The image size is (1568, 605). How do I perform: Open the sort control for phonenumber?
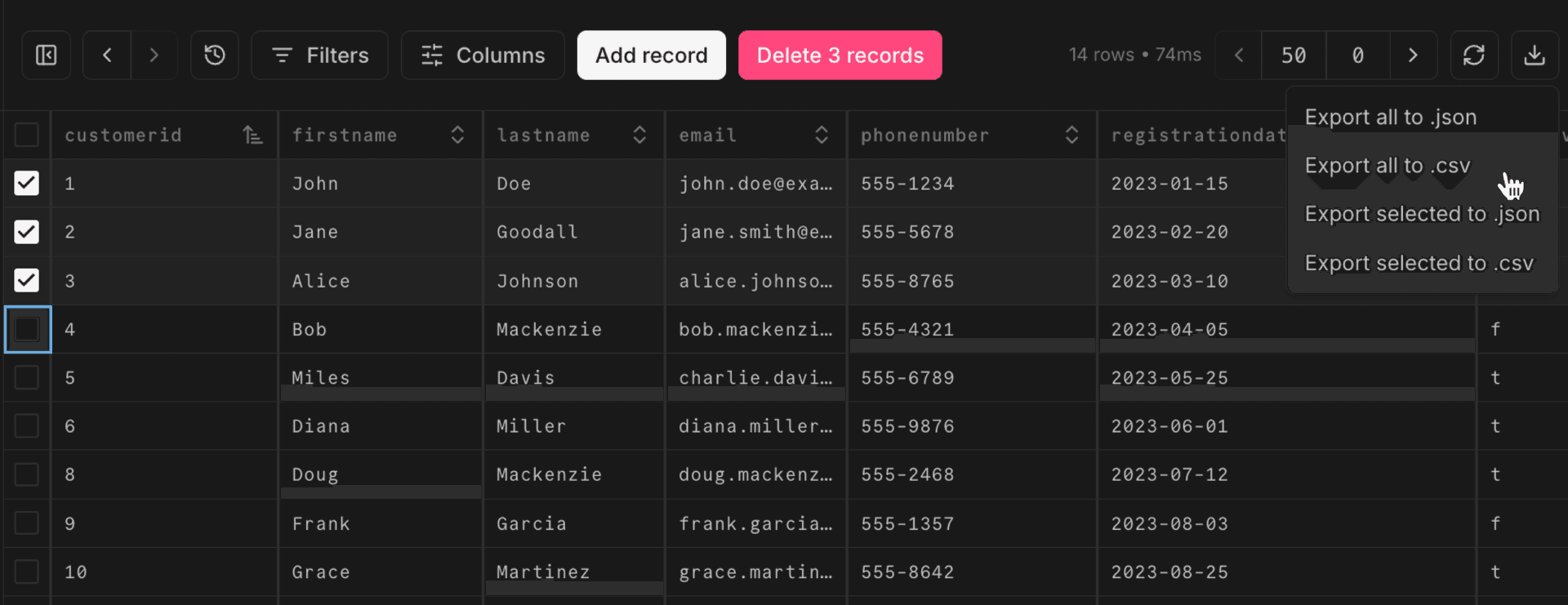[x=1071, y=135]
